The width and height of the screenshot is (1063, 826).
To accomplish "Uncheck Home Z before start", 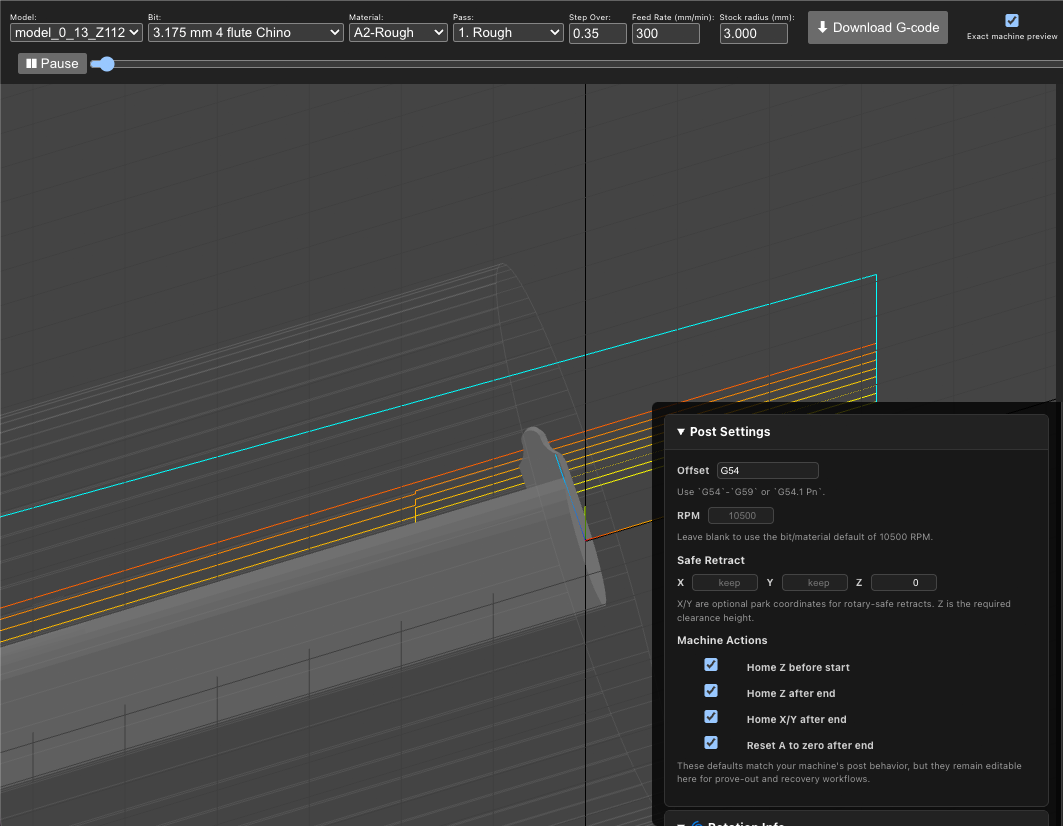I will pyautogui.click(x=711, y=665).
